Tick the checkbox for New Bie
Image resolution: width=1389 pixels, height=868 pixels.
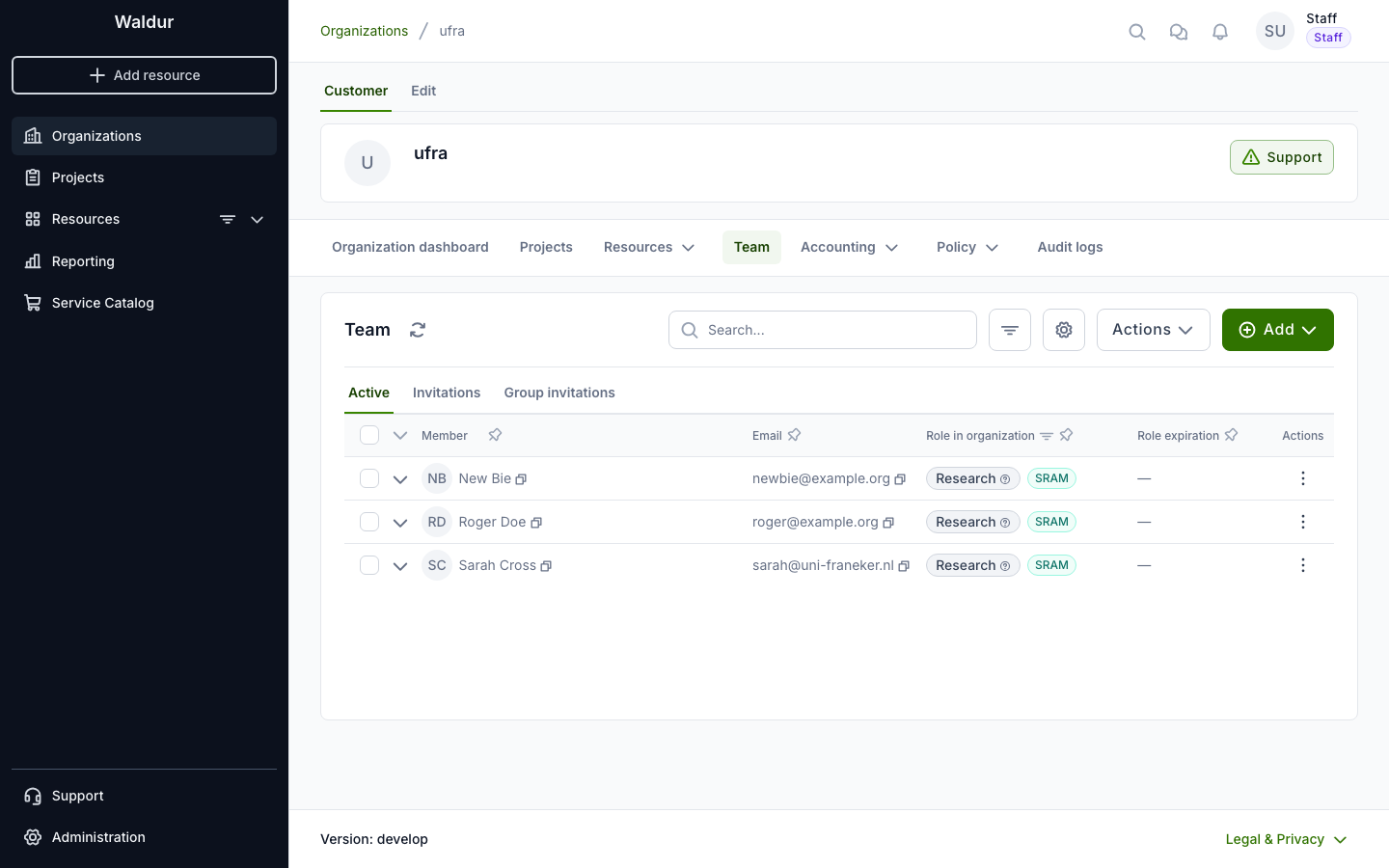coord(369,478)
